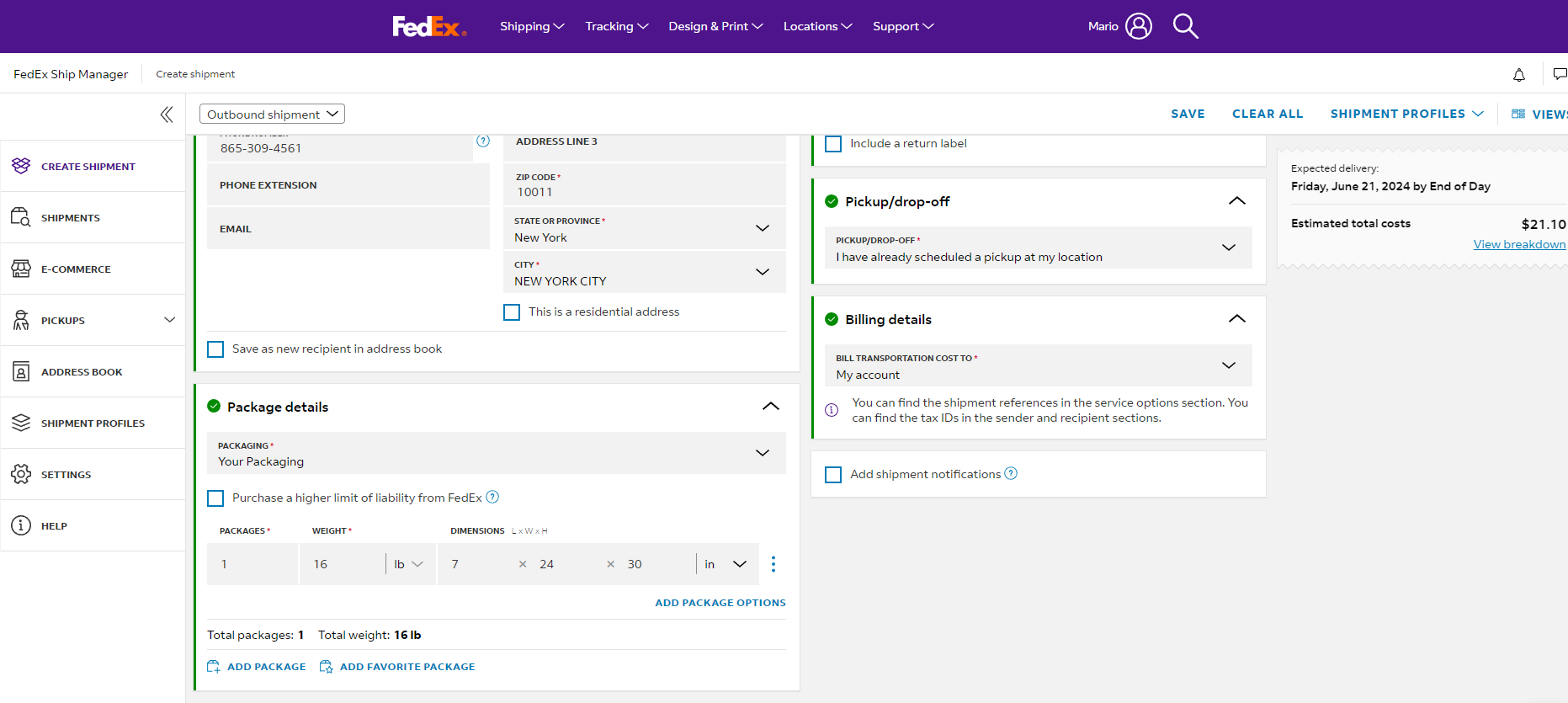Click the Phone Extension field
This screenshot has width=1568, height=703.
[348, 184]
